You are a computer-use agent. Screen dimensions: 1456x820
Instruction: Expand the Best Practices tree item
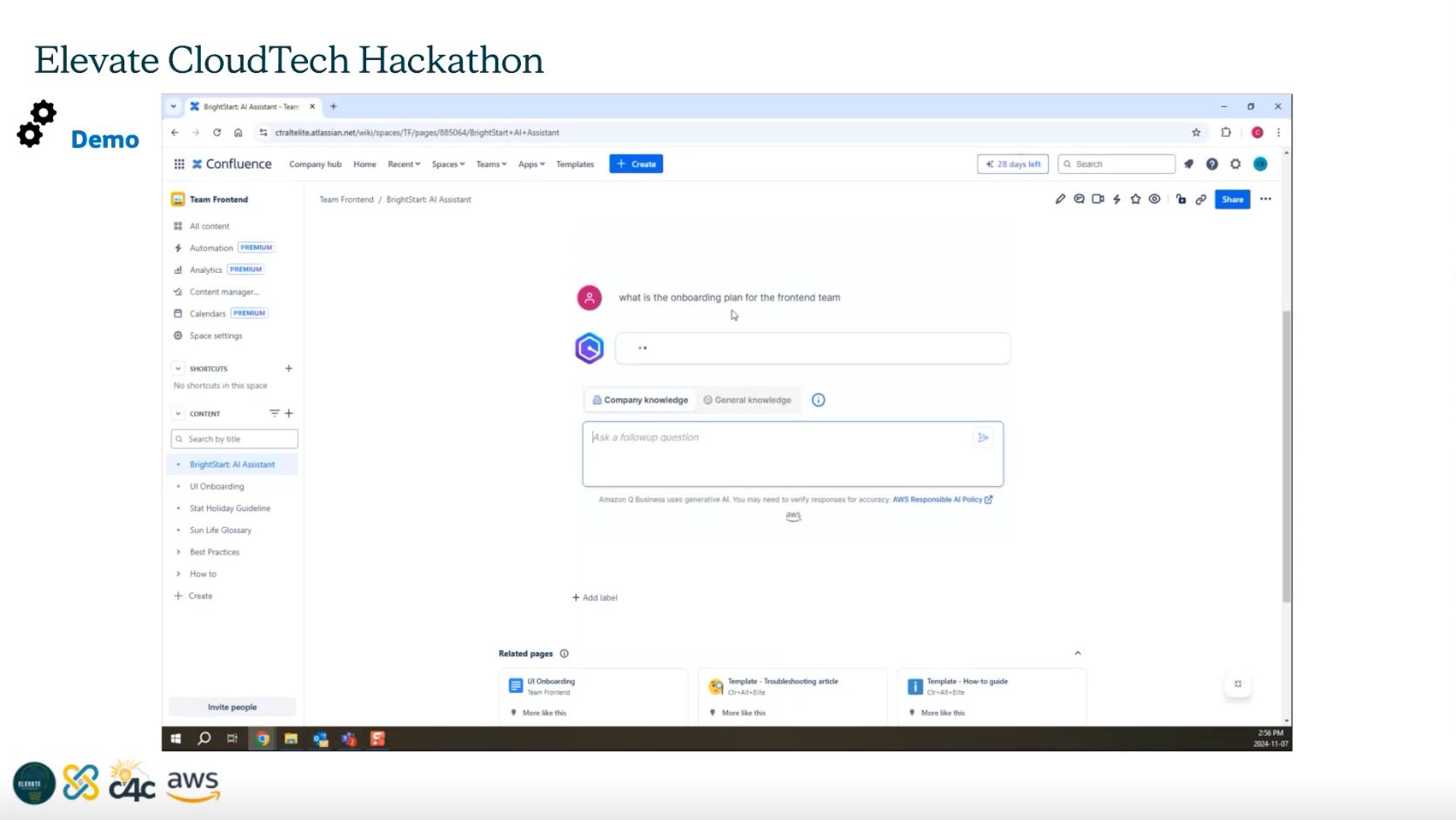(x=178, y=552)
